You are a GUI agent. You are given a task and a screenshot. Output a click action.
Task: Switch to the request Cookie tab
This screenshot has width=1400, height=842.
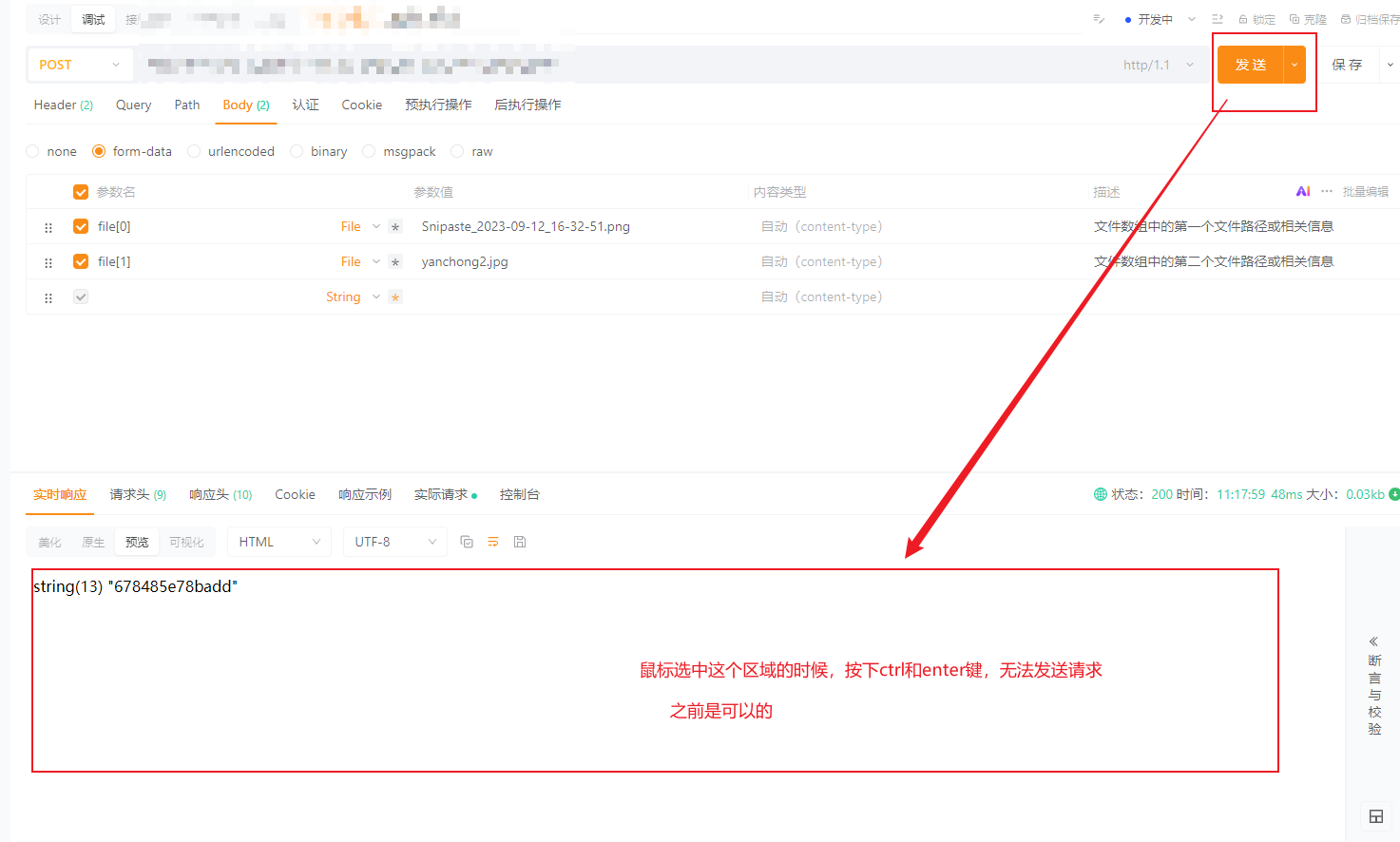[362, 105]
